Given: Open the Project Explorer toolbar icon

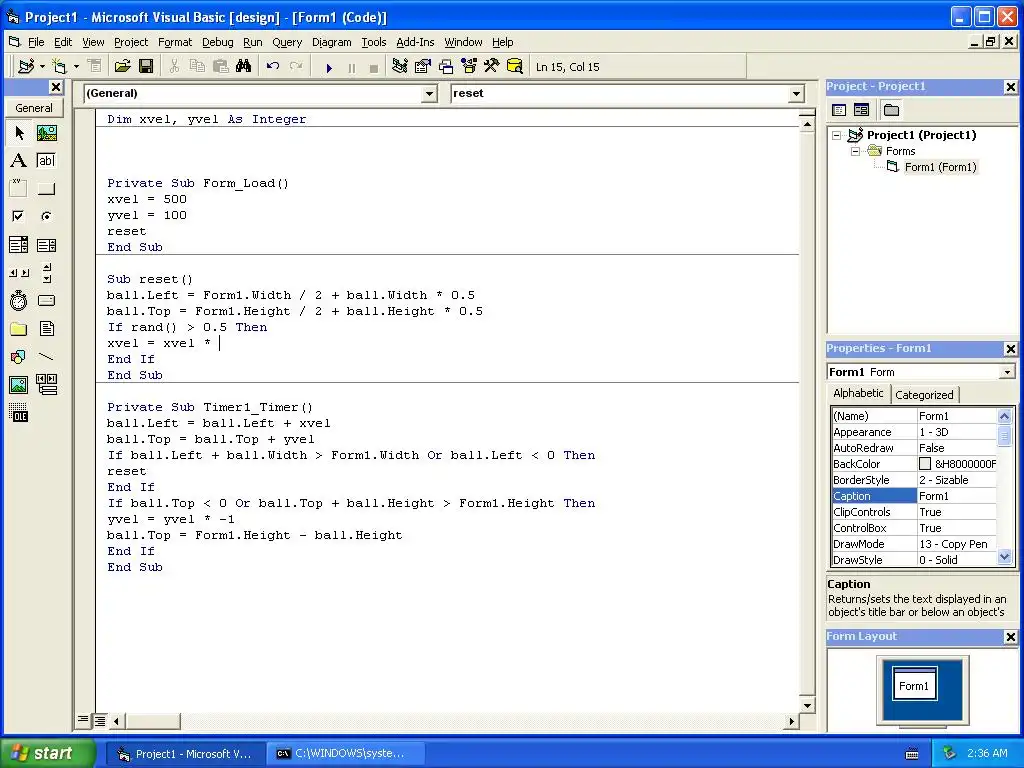Looking at the screenshot, I should [x=400, y=66].
